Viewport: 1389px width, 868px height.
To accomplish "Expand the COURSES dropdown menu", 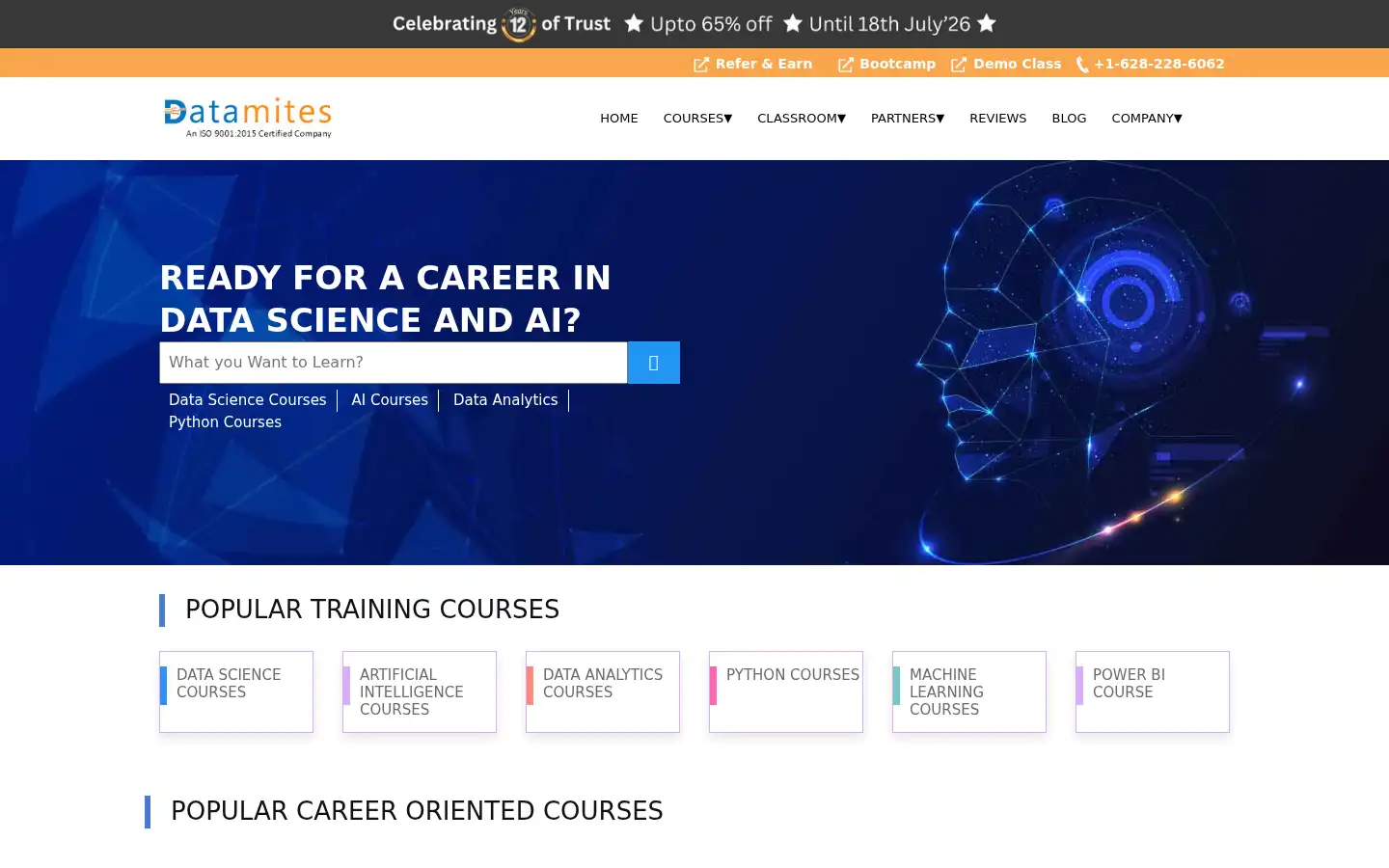I will [697, 118].
